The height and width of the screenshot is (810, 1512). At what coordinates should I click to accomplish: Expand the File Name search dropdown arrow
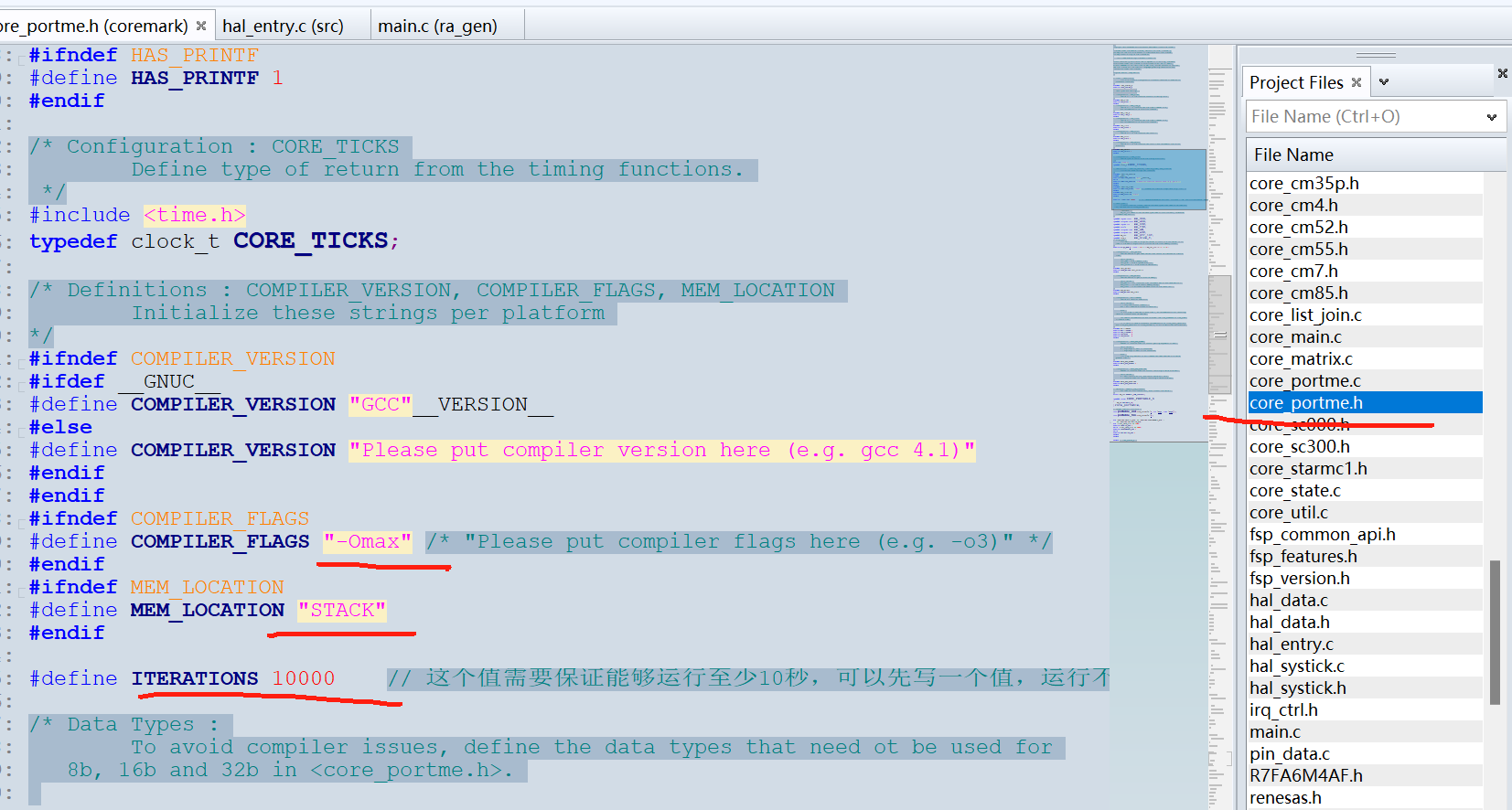pyautogui.click(x=1492, y=117)
